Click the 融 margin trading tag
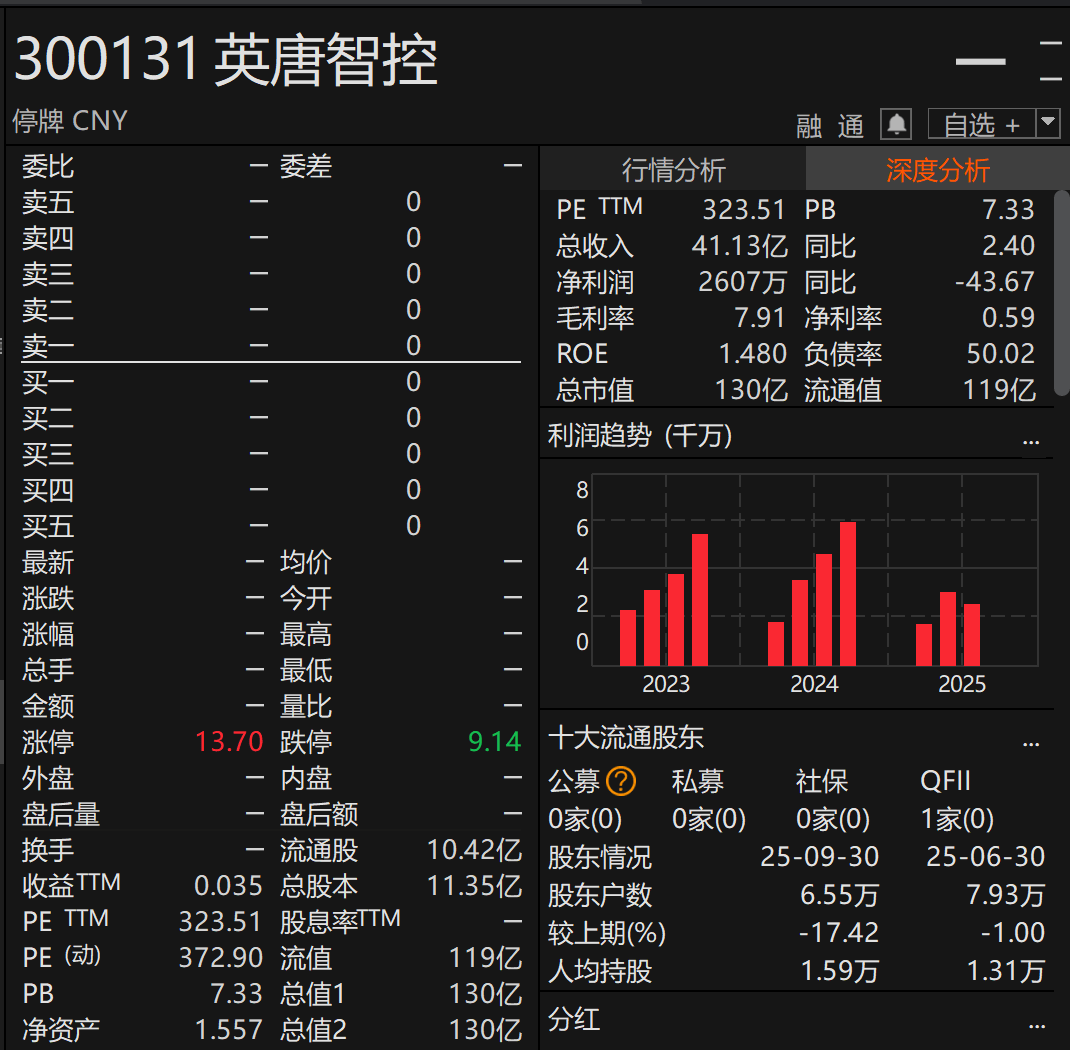This screenshot has height=1050, width=1070. 809,126
